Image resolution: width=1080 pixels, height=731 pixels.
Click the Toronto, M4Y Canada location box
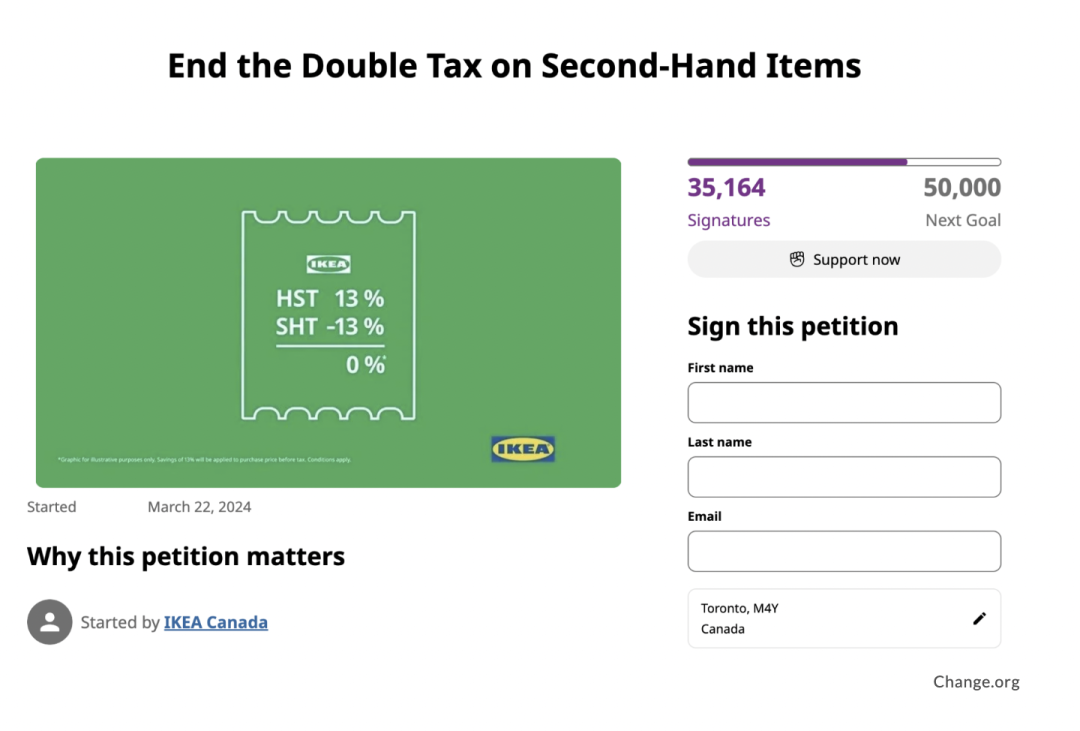[x=844, y=619]
